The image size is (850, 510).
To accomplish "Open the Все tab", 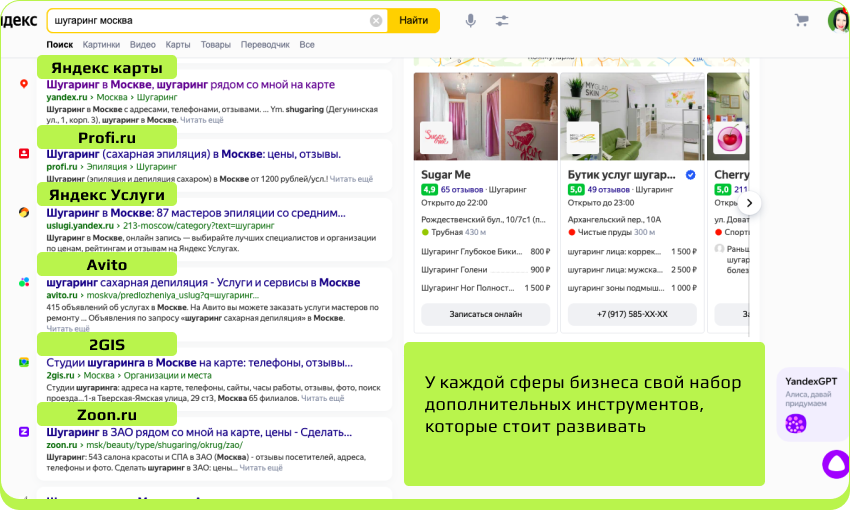I will point(307,44).
